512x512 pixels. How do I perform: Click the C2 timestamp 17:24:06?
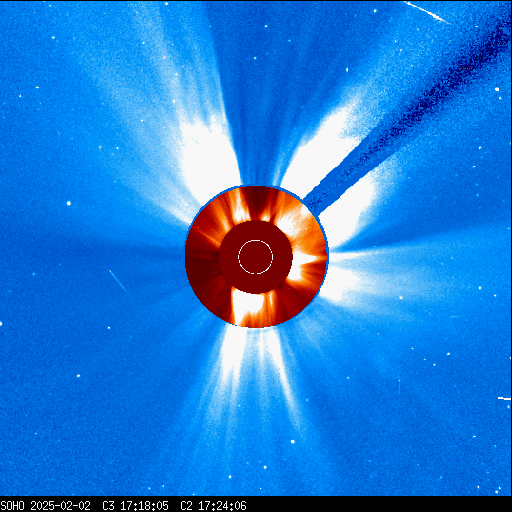coord(222,506)
